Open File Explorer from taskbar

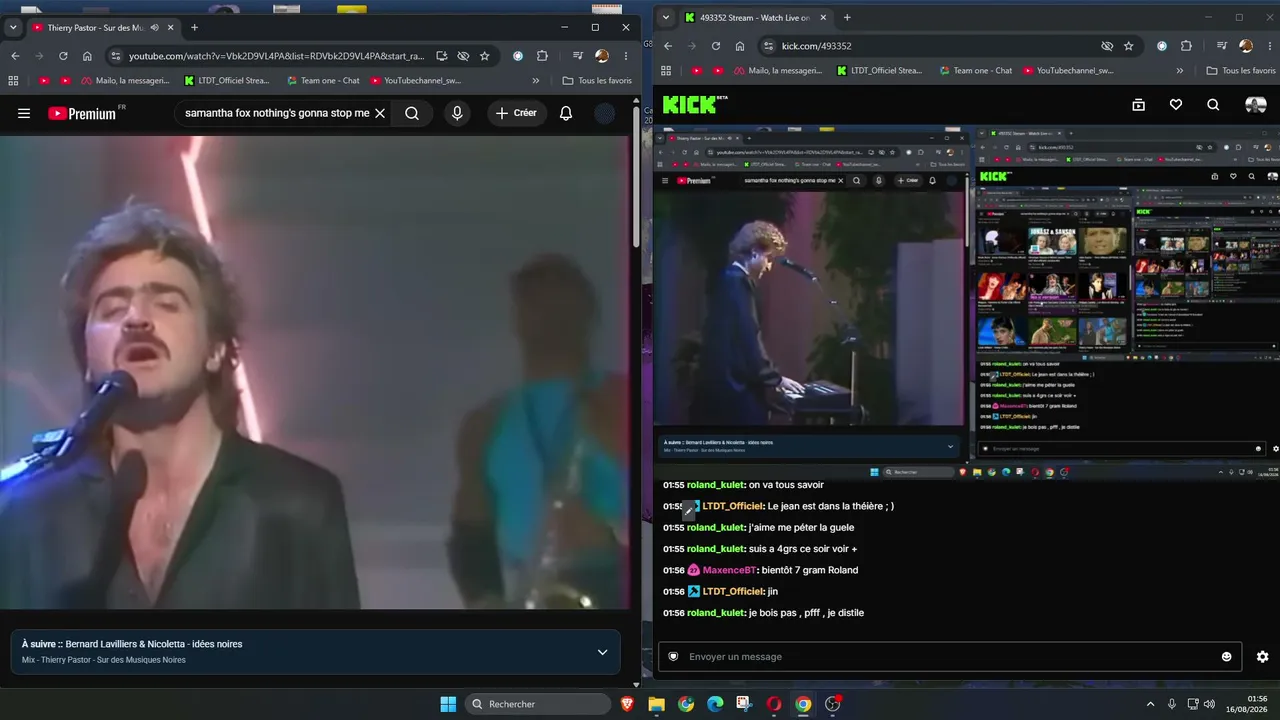pyautogui.click(x=657, y=704)
